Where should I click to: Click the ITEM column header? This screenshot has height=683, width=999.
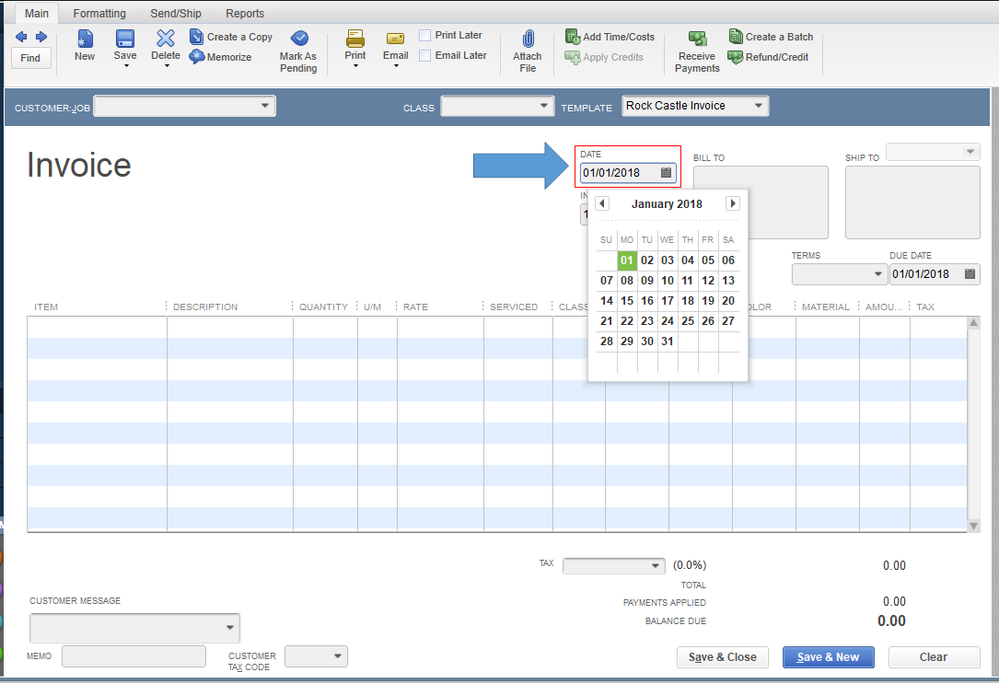46,307
